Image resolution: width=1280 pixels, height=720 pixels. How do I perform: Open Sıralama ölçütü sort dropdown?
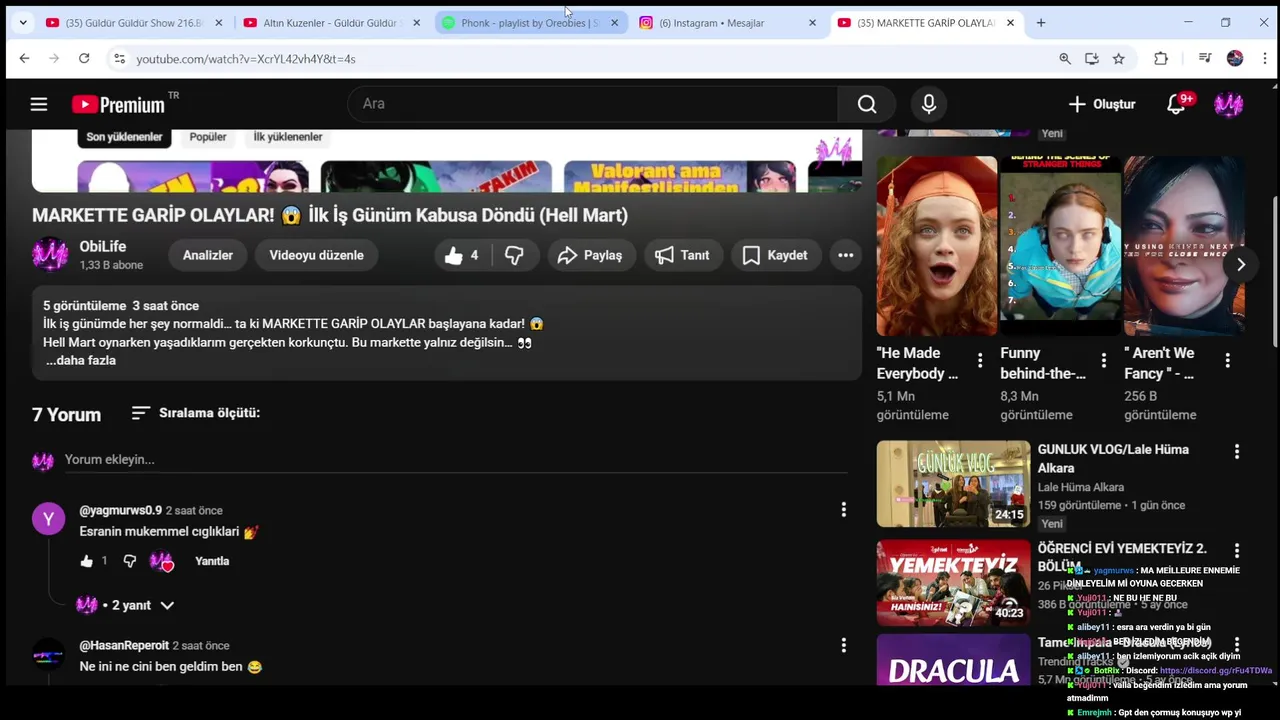click(x=196, y=413)
